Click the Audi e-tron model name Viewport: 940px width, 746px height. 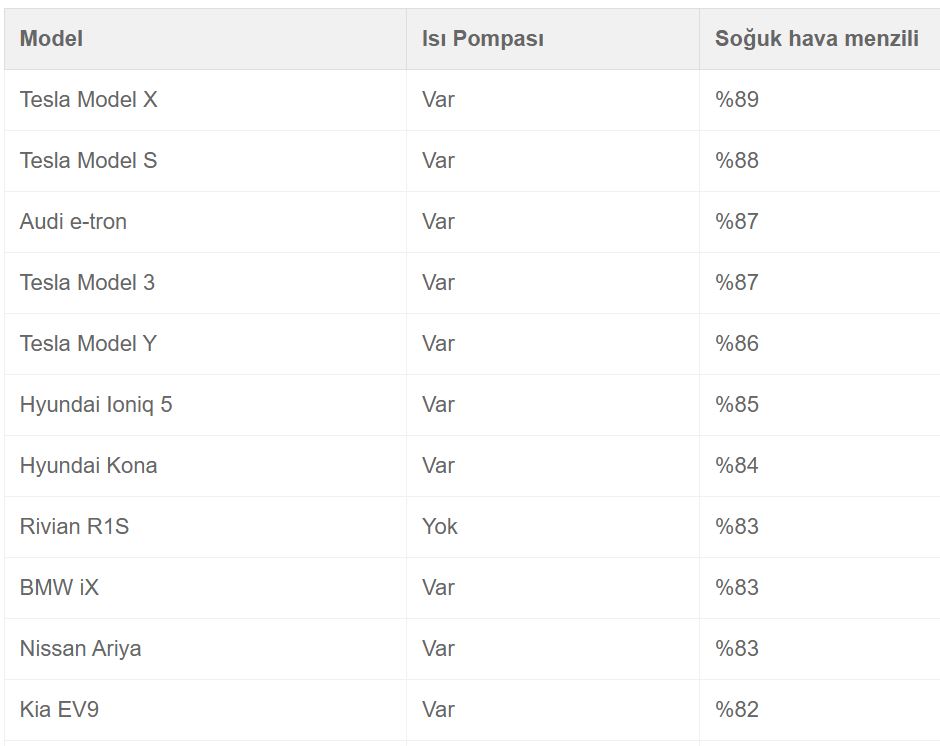(x=73, y=222)
